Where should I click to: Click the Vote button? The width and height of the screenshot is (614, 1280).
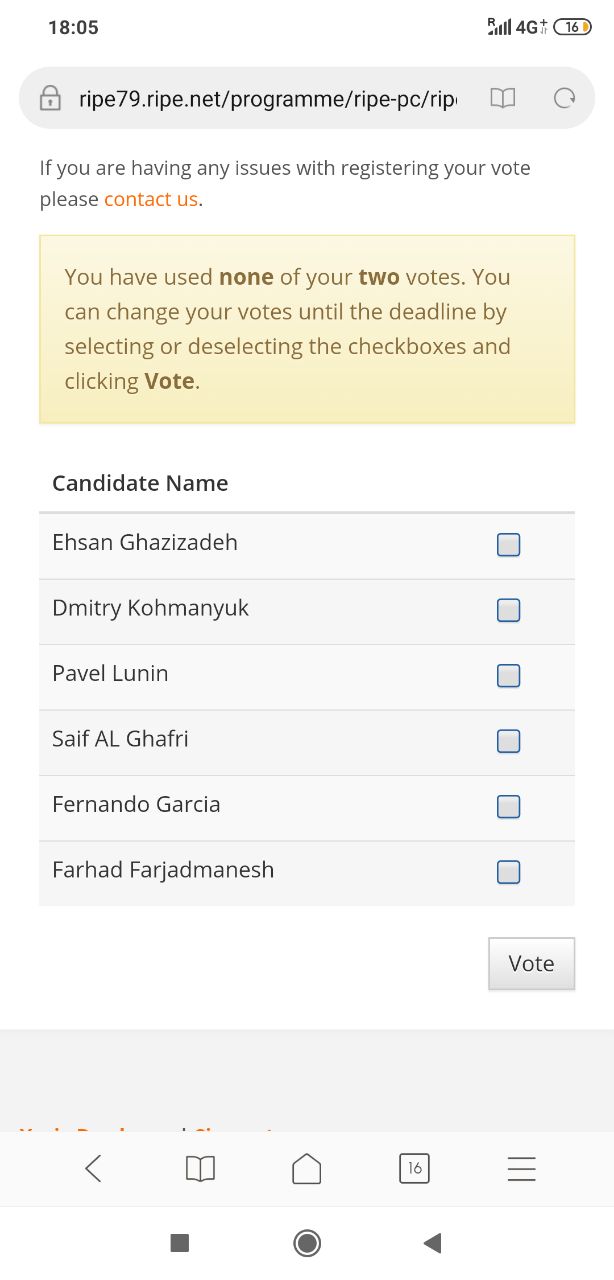(532, 964)
